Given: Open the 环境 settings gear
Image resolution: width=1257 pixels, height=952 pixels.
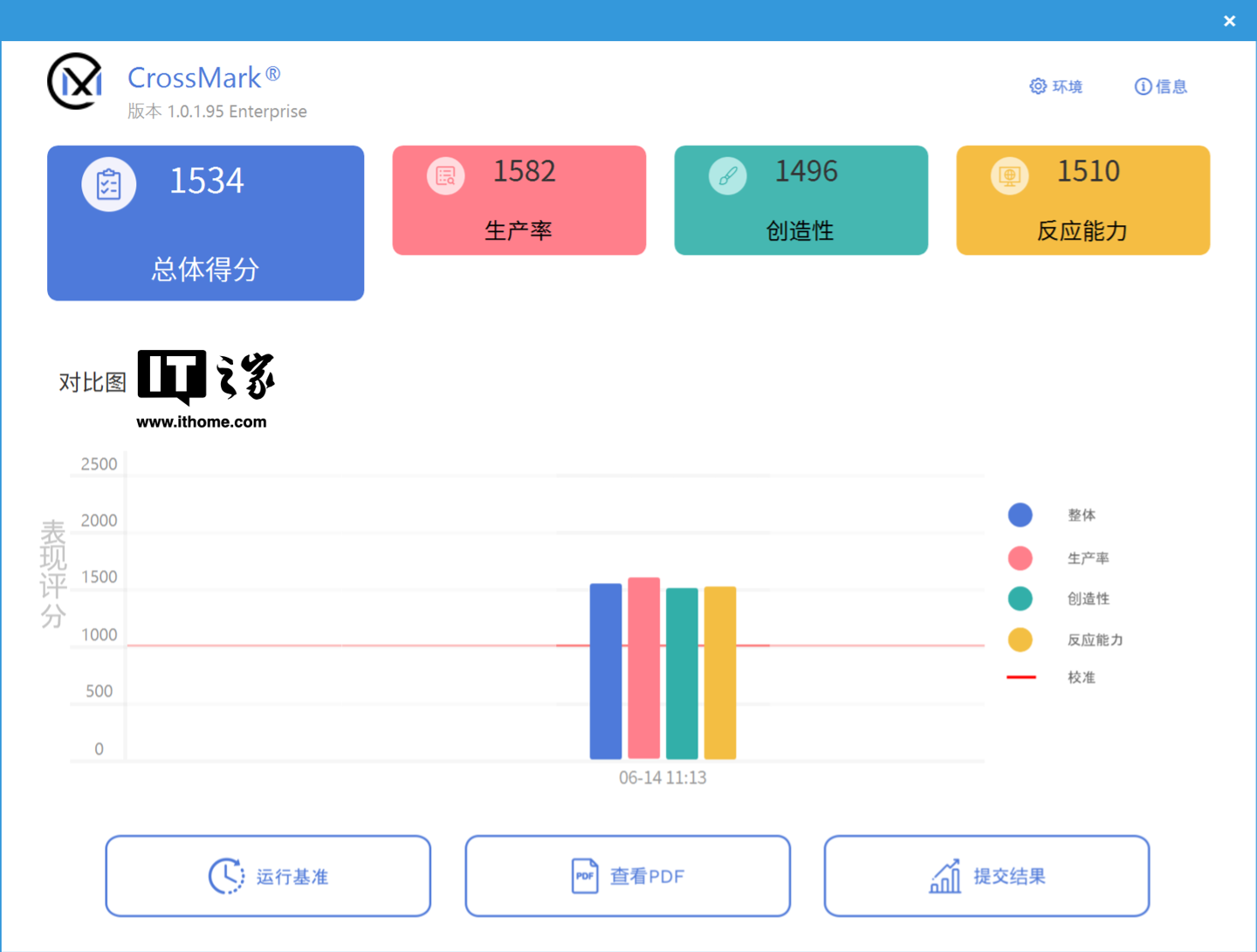Looking at the screenshot, I should [1038, 86].
